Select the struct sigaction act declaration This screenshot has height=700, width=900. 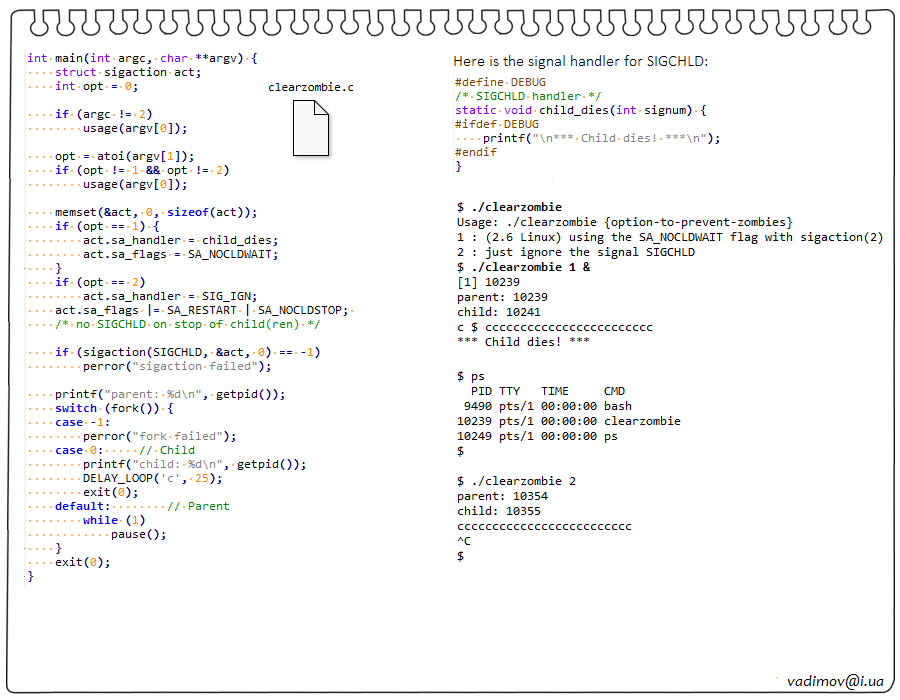click(128, 72)
